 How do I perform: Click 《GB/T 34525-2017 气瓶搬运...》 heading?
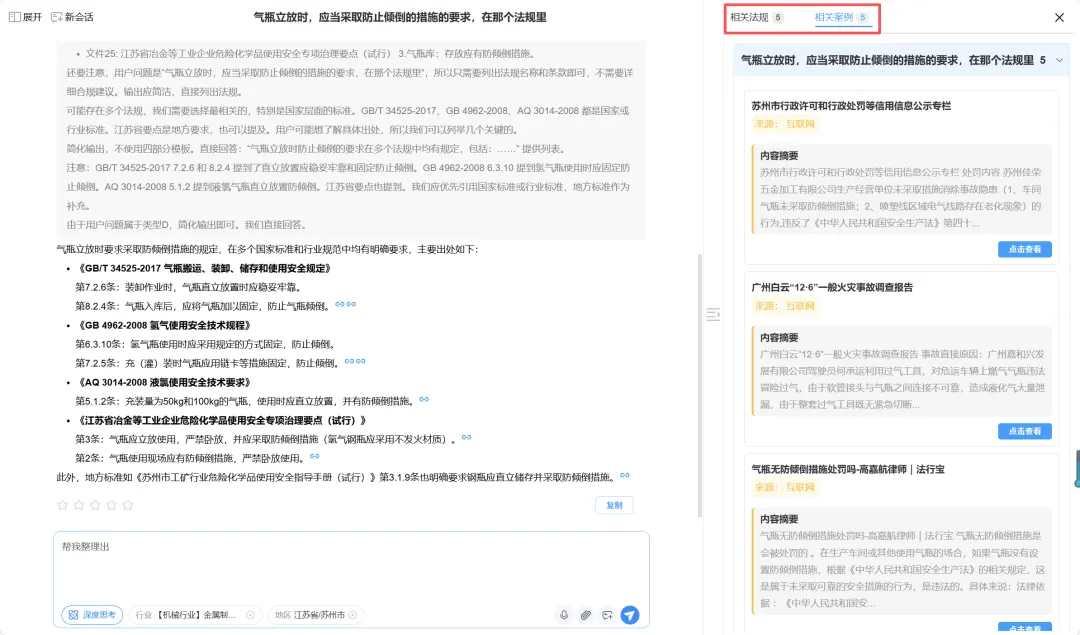point(205,269)
